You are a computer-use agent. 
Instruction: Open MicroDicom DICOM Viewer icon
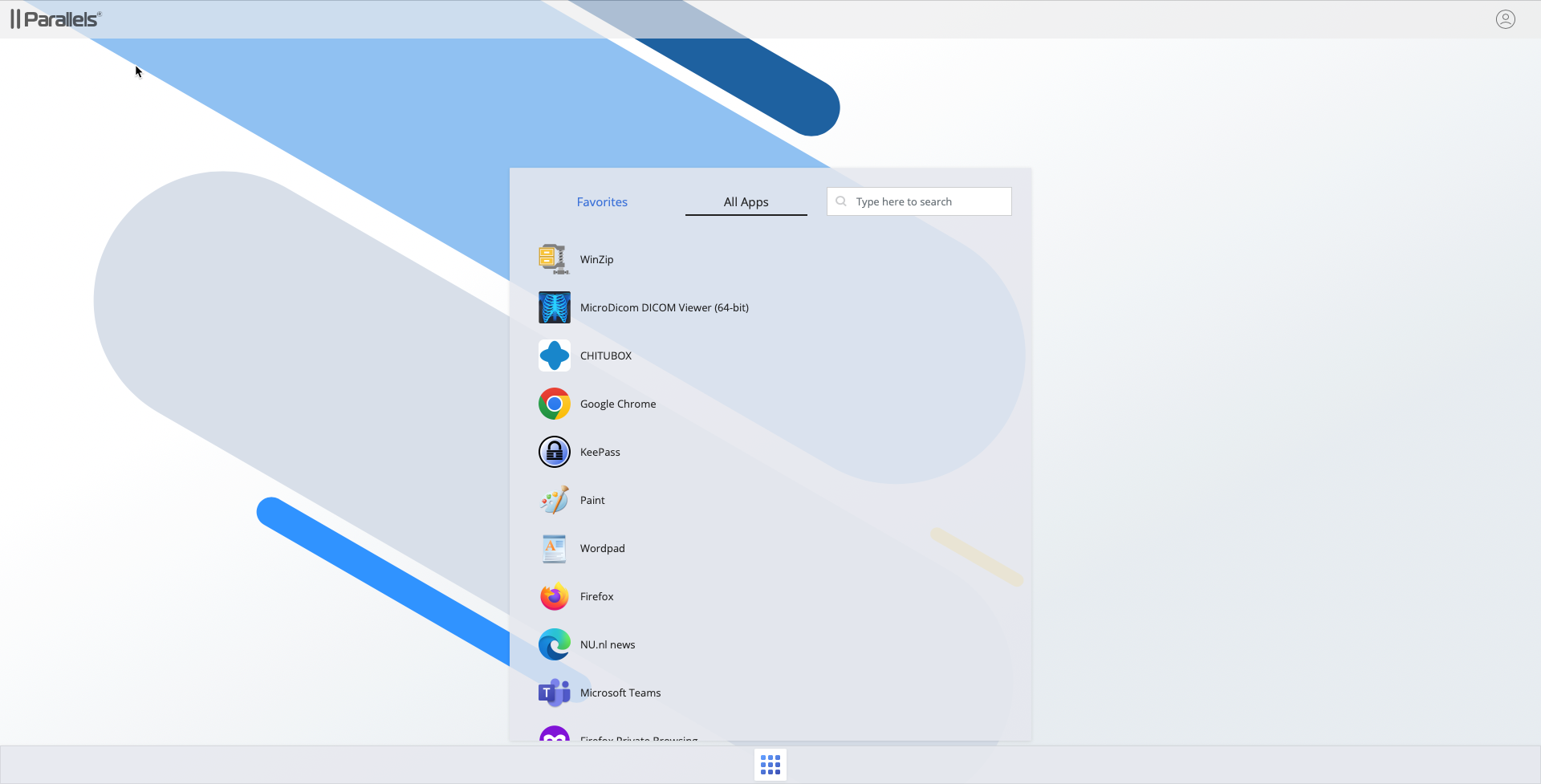pos(554,307)
